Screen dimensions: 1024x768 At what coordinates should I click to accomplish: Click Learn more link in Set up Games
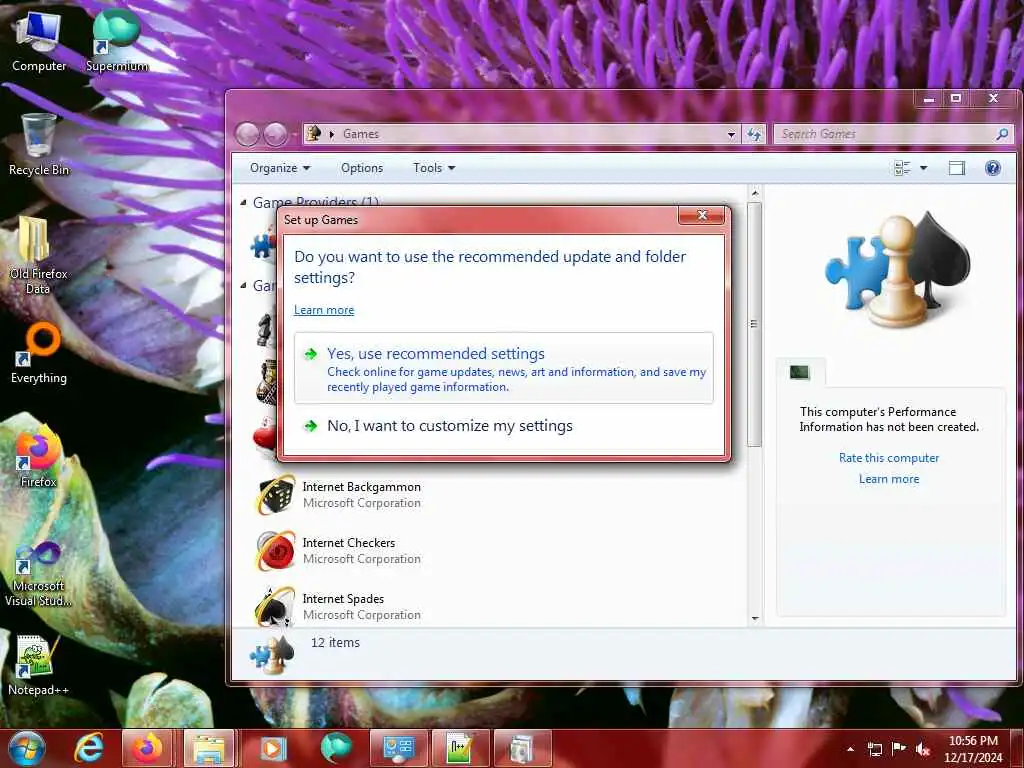click(x=324, y=310)
